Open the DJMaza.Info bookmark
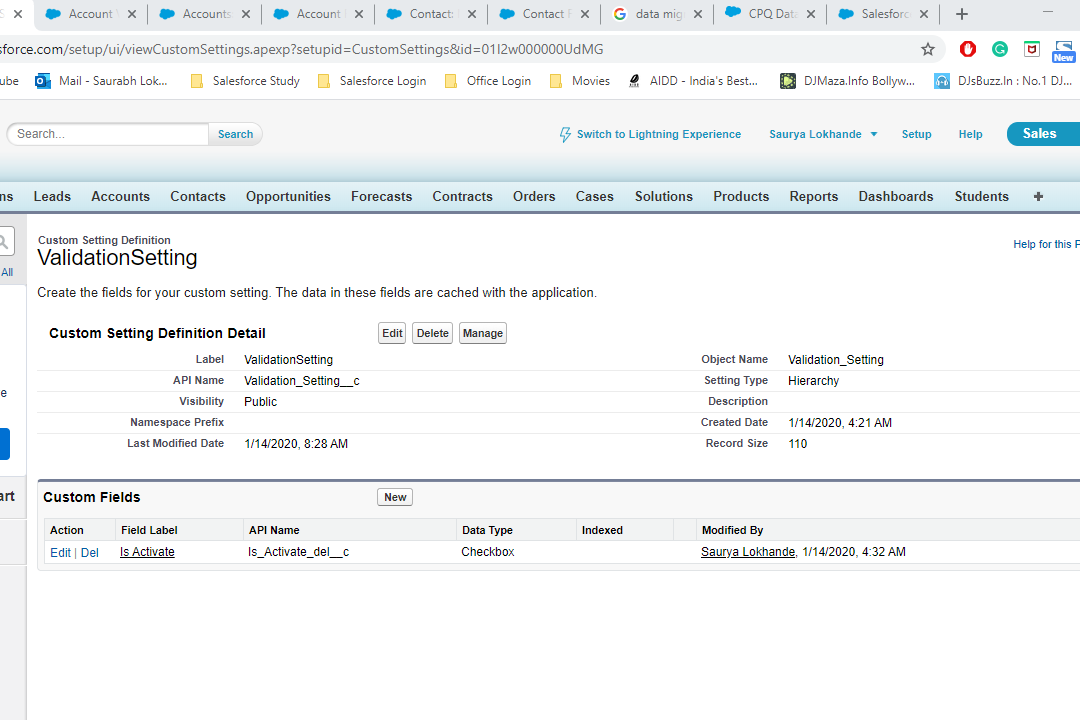Image resolution: width=1080 pixels, height=720 pixels. click(847, 81)
